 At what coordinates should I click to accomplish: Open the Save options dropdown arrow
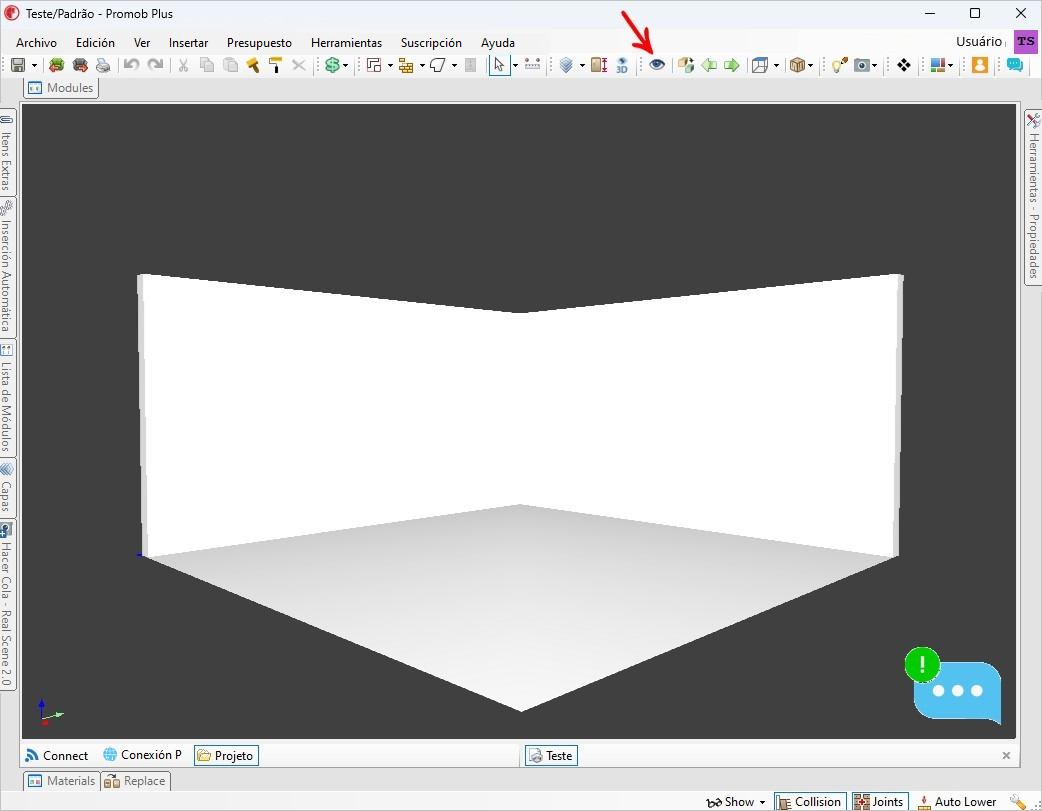tap(34, 65)
